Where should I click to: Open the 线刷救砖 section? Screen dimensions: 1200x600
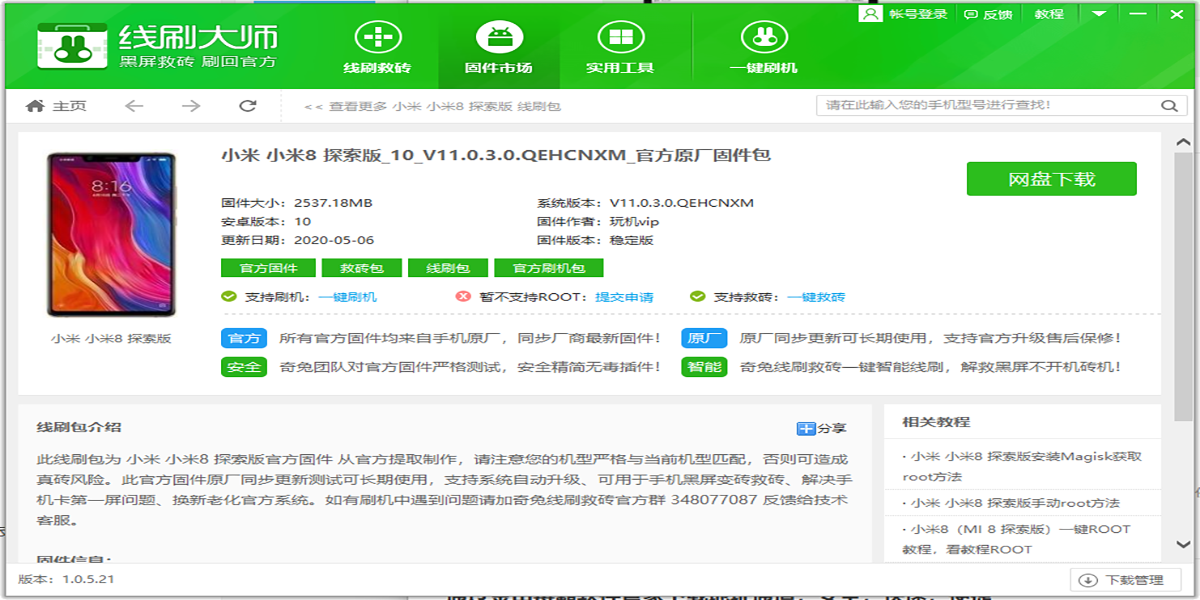(376, 47)
